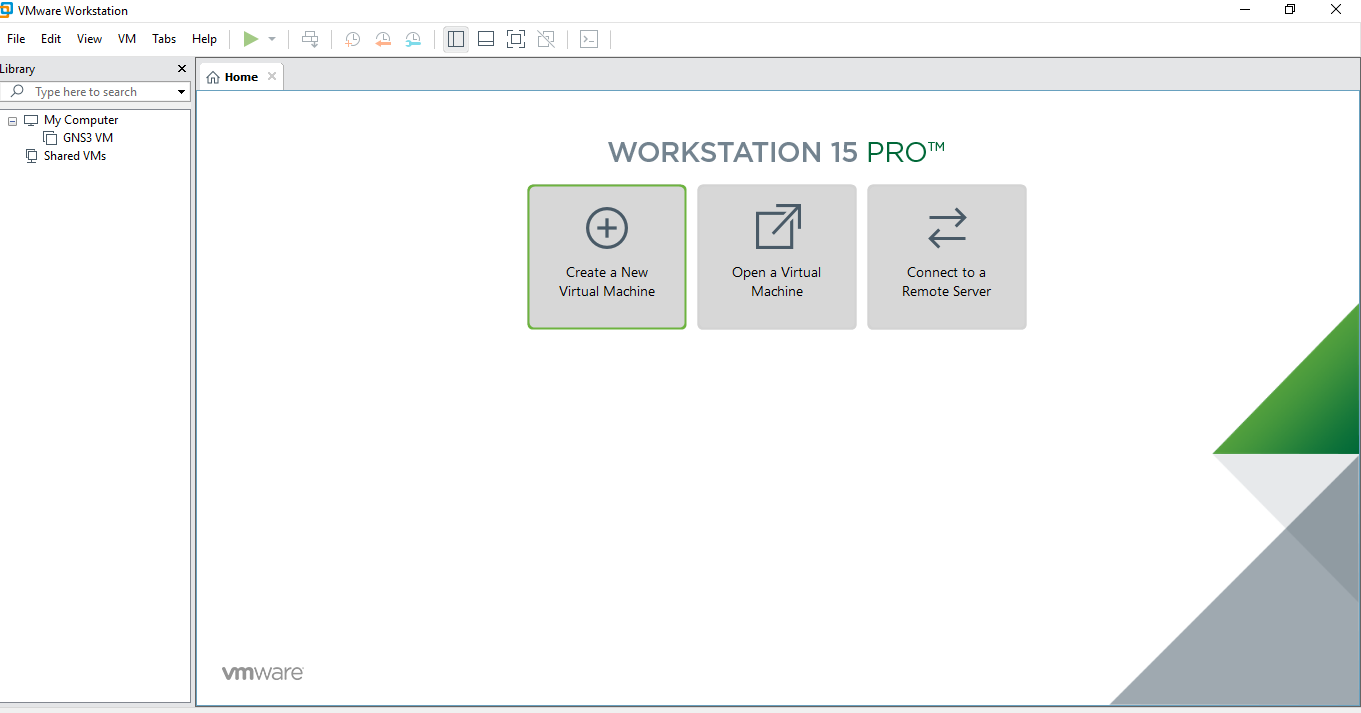
Task: Send Ctrl+Alt+Del to the guest
Action: coord(310,39)
